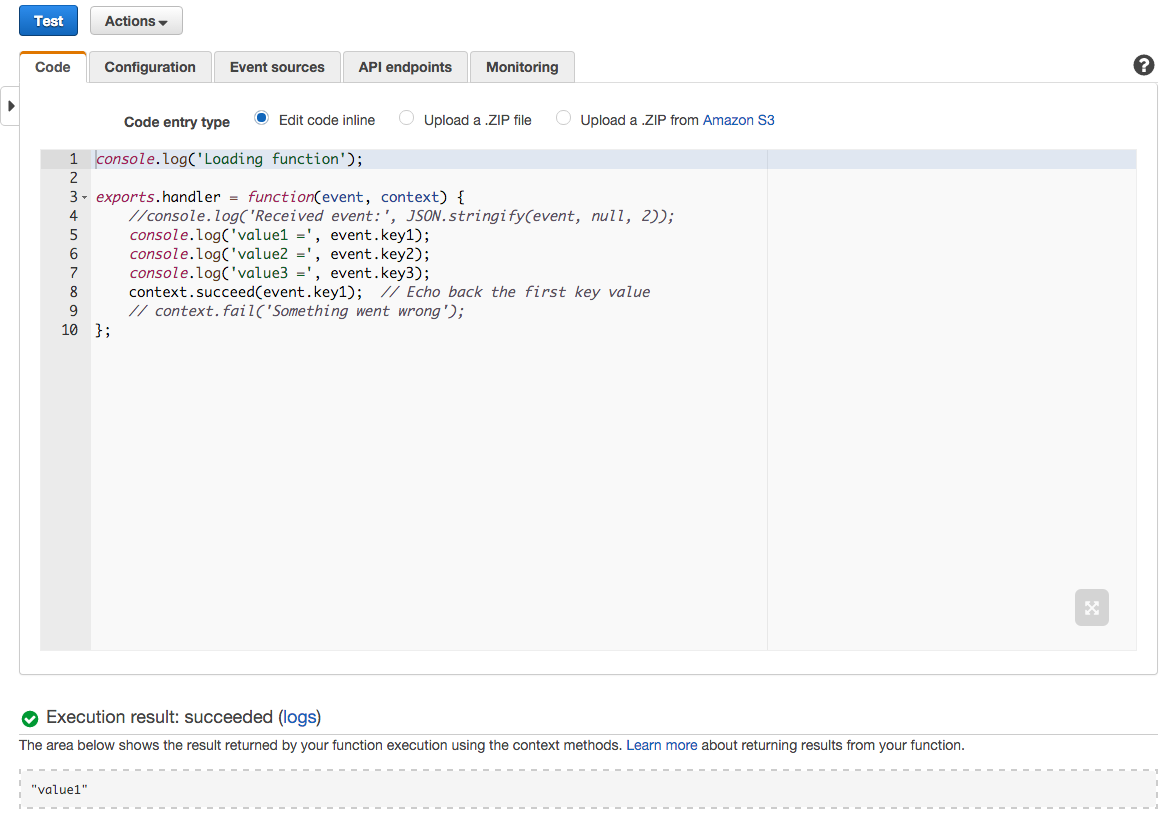This screenshot has width=1173, height=822.
Task: Switch to the Configuration tab
Action: coord(150,67)
